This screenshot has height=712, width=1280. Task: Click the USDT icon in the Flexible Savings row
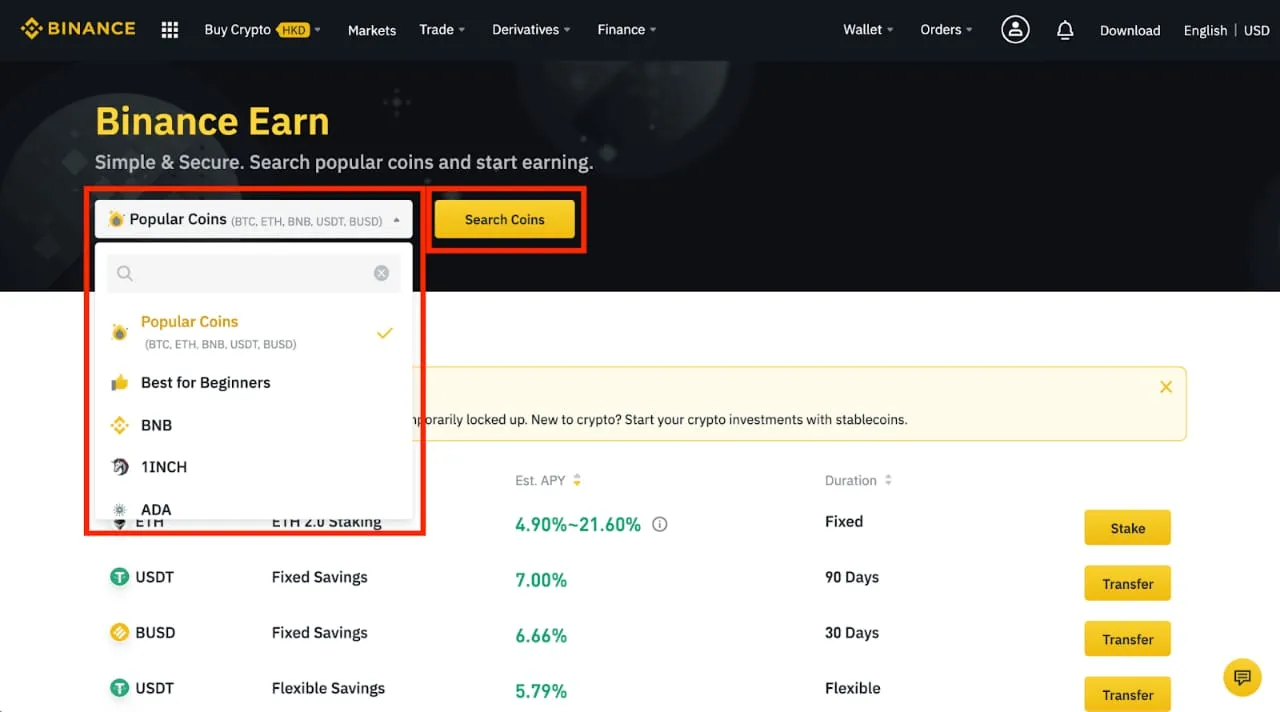coord(119,688)
